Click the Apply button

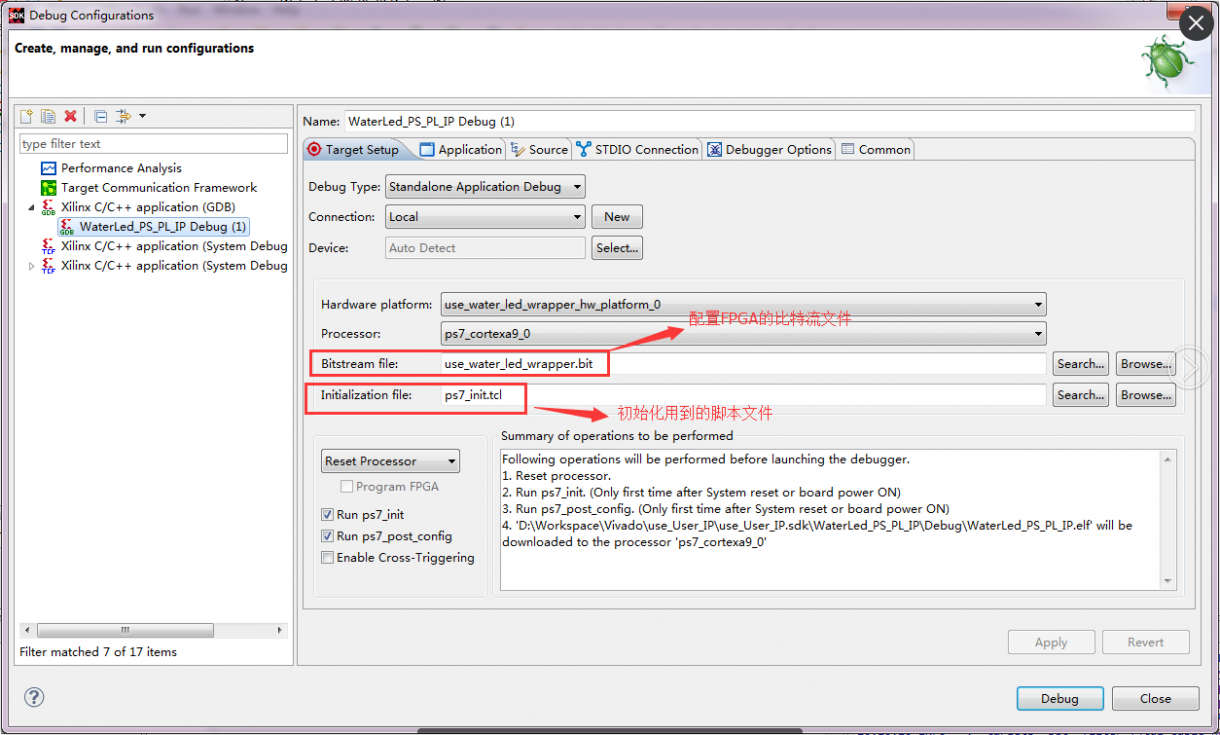coord(1051,642)
